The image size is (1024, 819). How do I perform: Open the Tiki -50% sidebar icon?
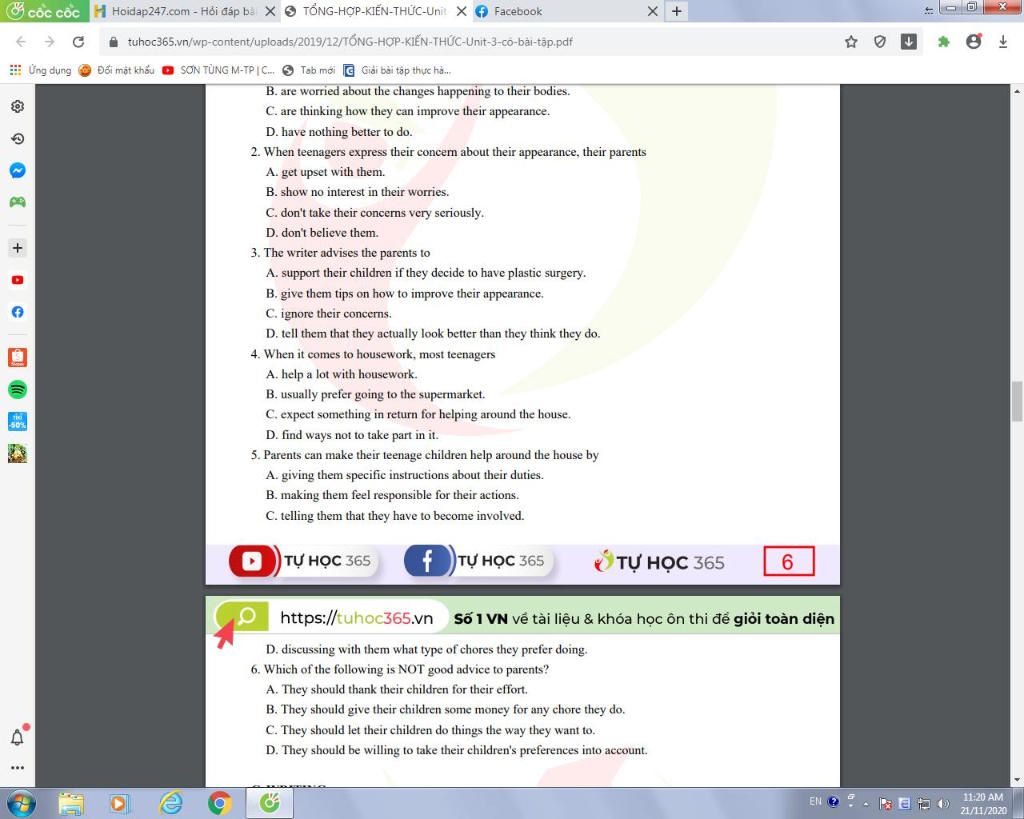pos(18,421)
